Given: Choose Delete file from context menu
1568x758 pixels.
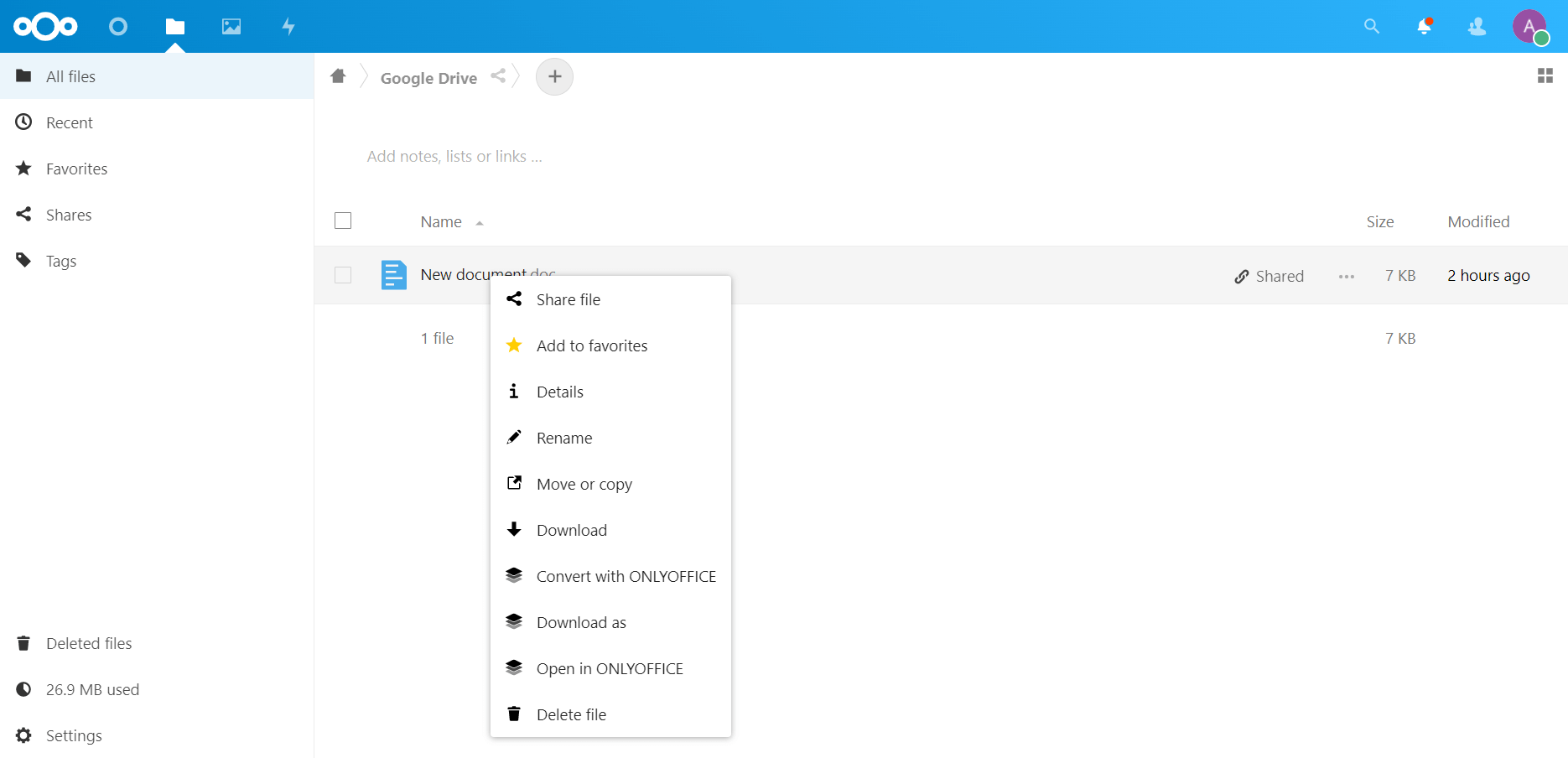Looking at the screenshot, I should pos(571,714).
